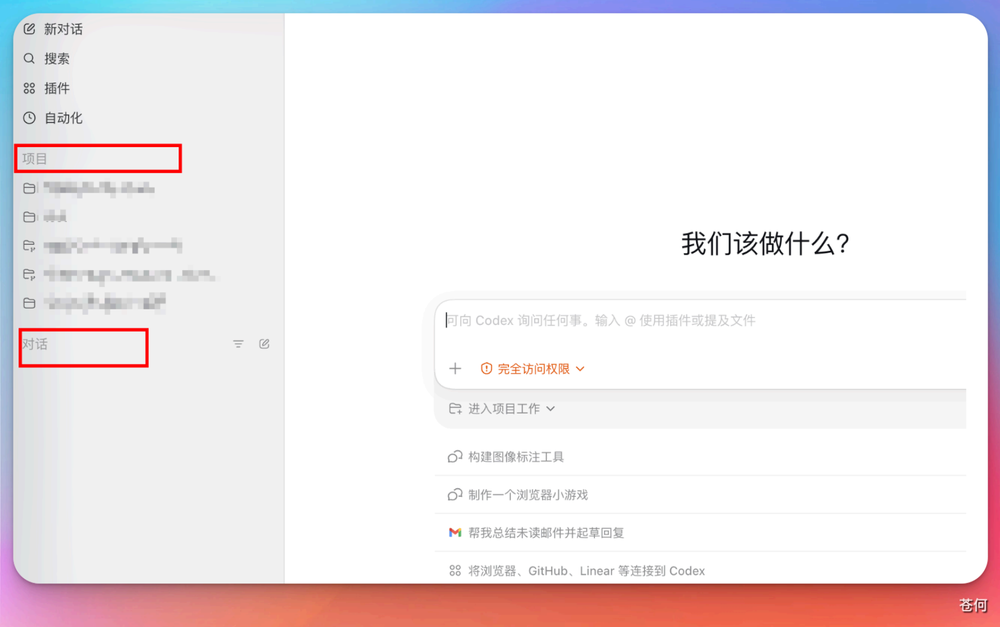The height and width of the screenshot is (627, 1000).
Task: Open the 完全访问权限 permission dropdown
Action: (533, 369)
